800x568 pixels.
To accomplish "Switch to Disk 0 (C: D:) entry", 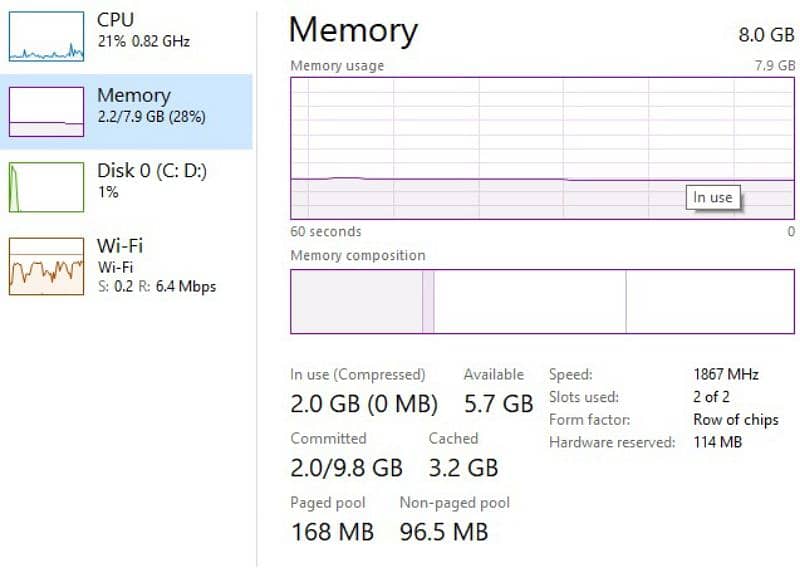I will point(151,180).
